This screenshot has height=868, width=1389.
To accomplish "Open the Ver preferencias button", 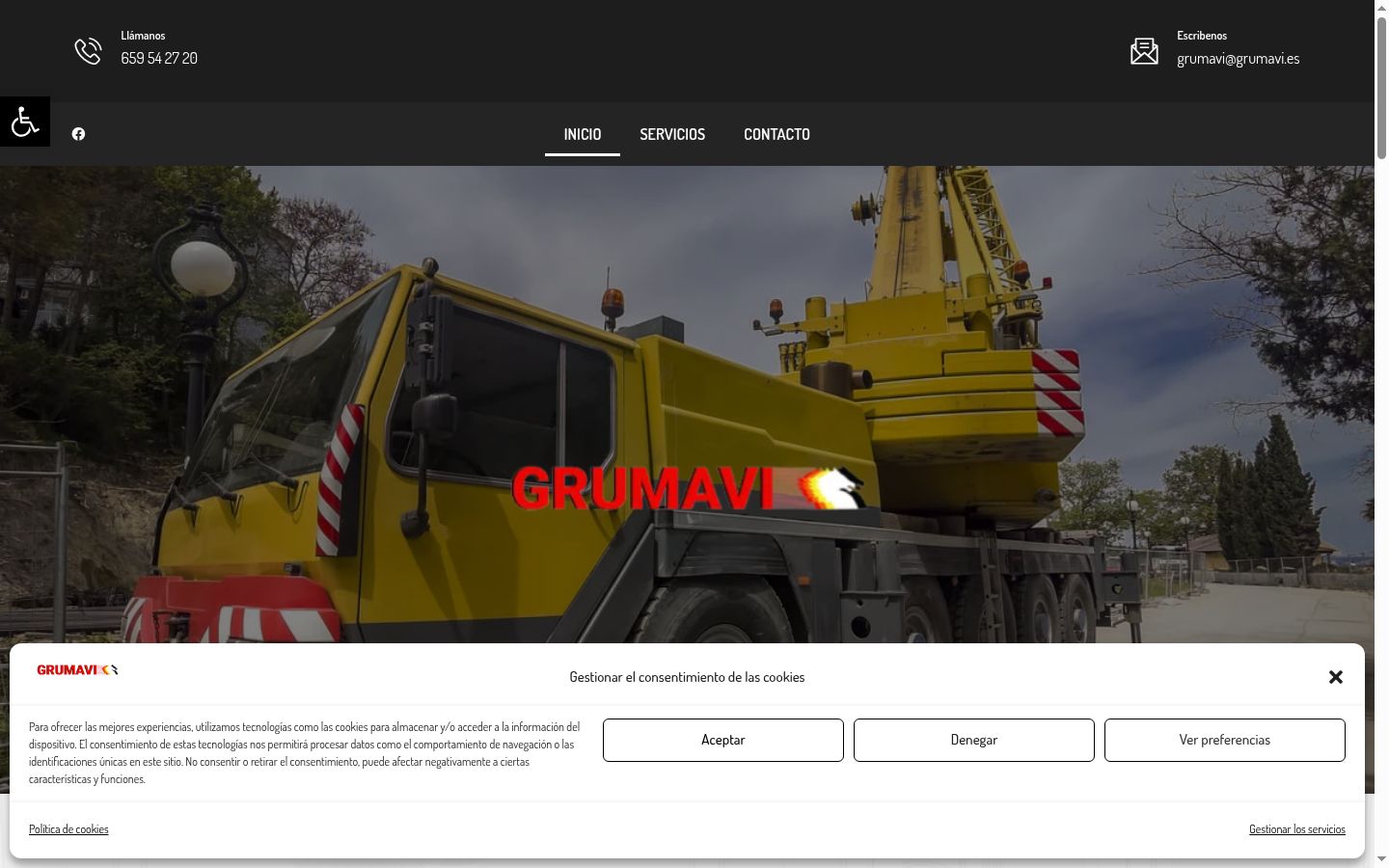I will coord(1225,740).
